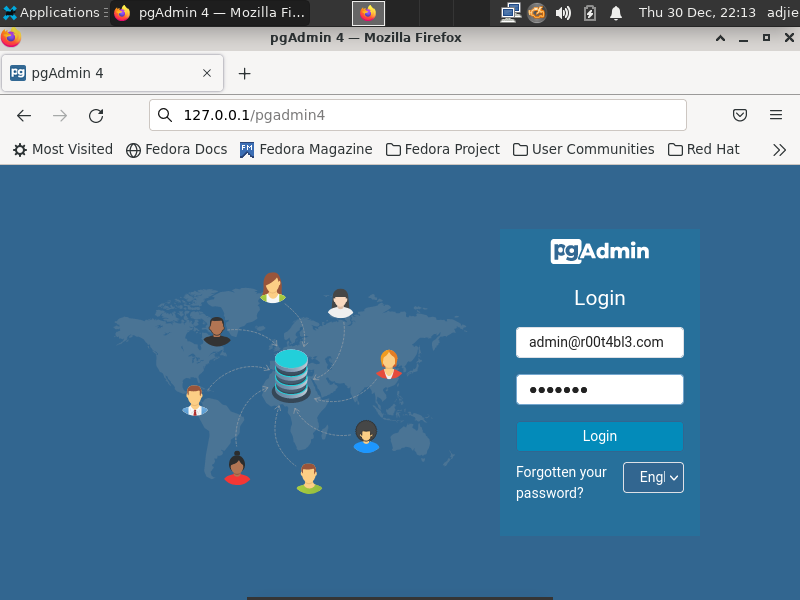Screen dimensions: 800x600
Task: Open the Fedora Docs bookmark
Action: (177, 149)
